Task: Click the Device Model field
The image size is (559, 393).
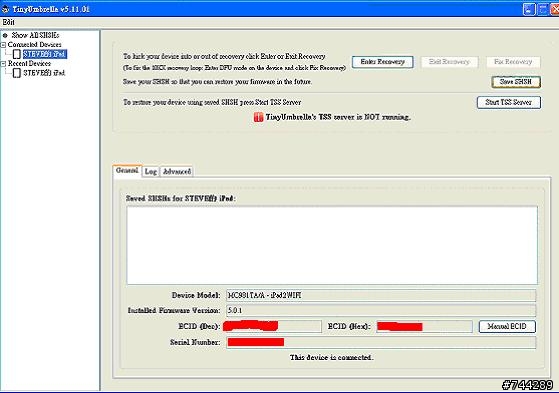Action: pos(381,295)
